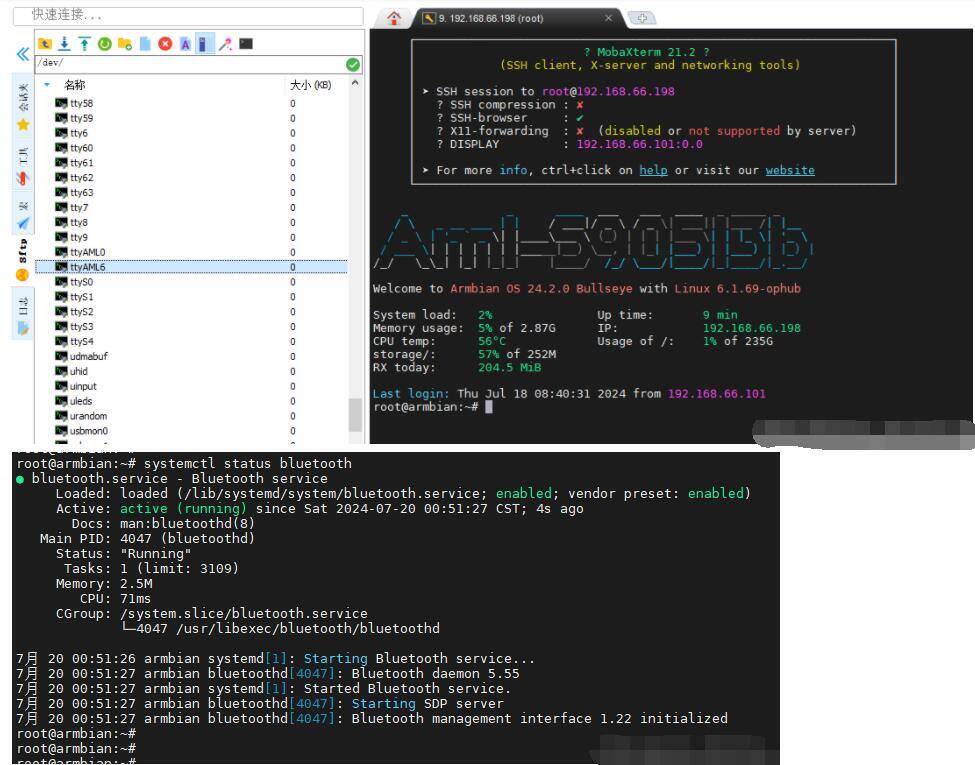
Task: Click the magic wand toolbar icon
Action: 225,44
